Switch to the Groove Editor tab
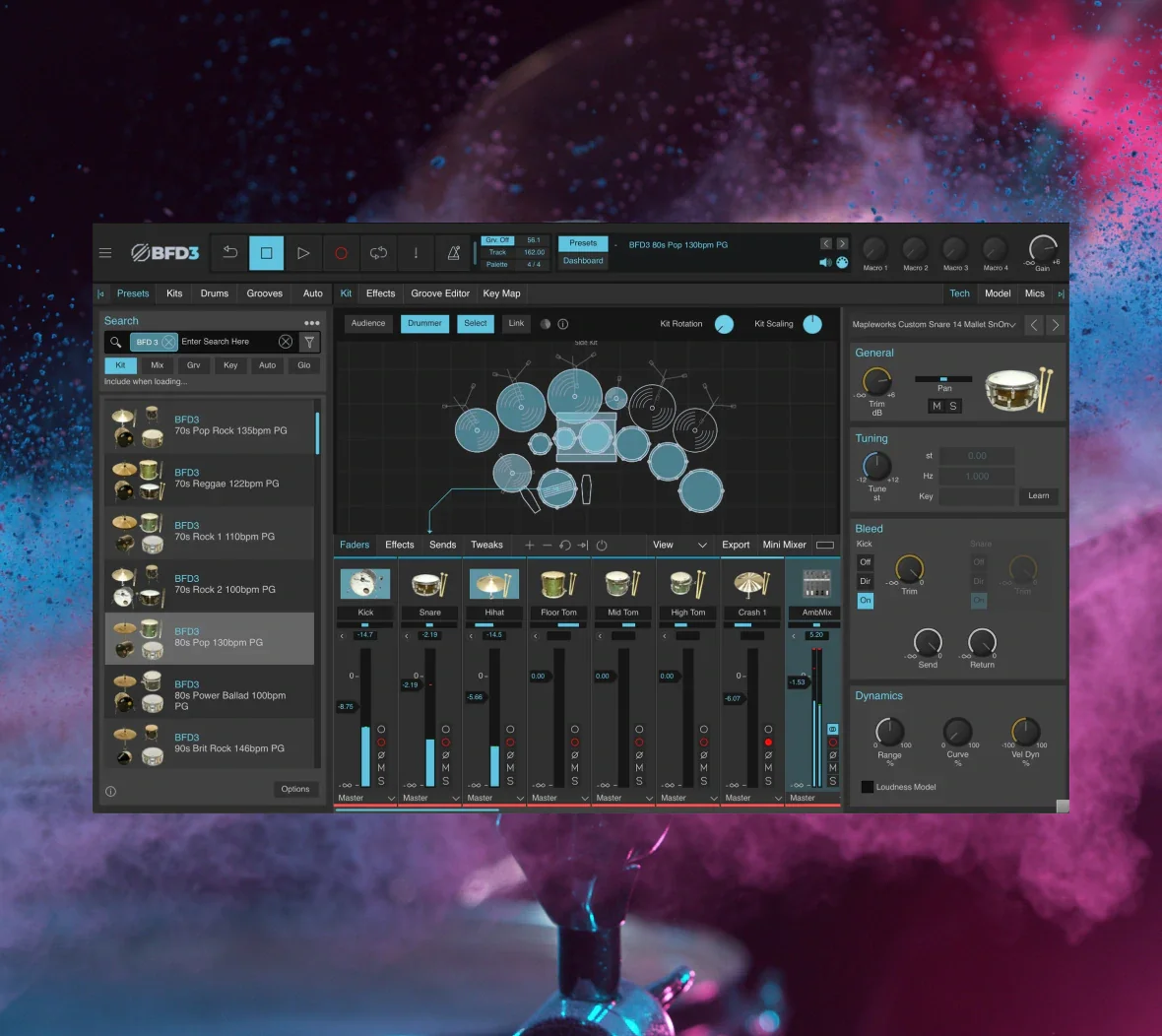This screenshot has width=1162, height=1036. tap(440, 293)
